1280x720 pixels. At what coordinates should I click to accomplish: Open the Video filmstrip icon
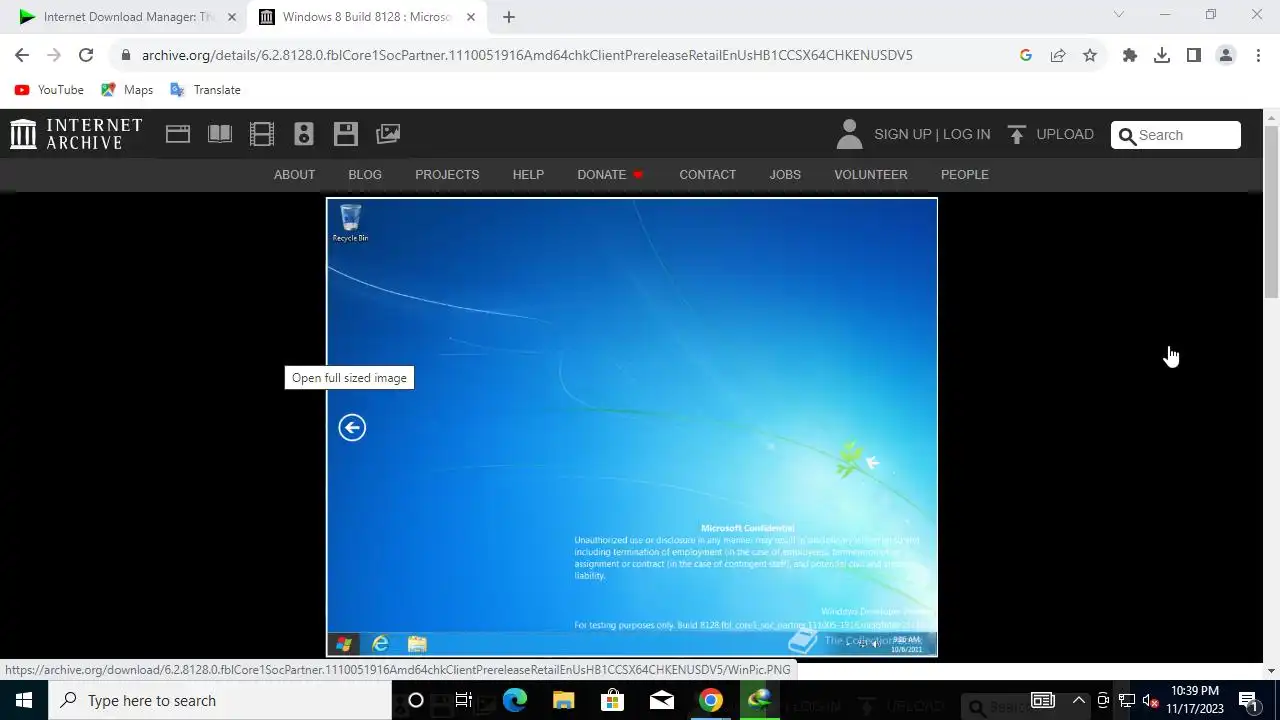click(x=262, y=134)
